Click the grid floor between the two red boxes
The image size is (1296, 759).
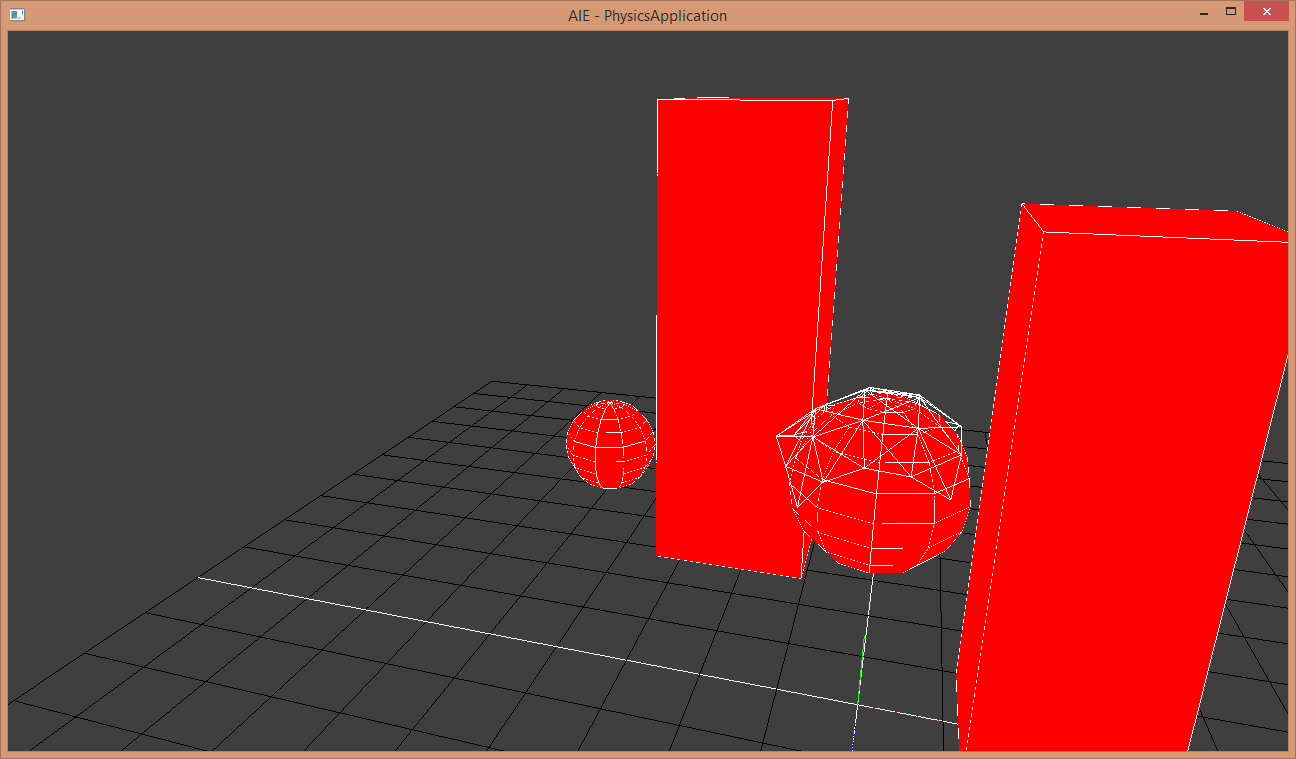click(x=900, y=620)
